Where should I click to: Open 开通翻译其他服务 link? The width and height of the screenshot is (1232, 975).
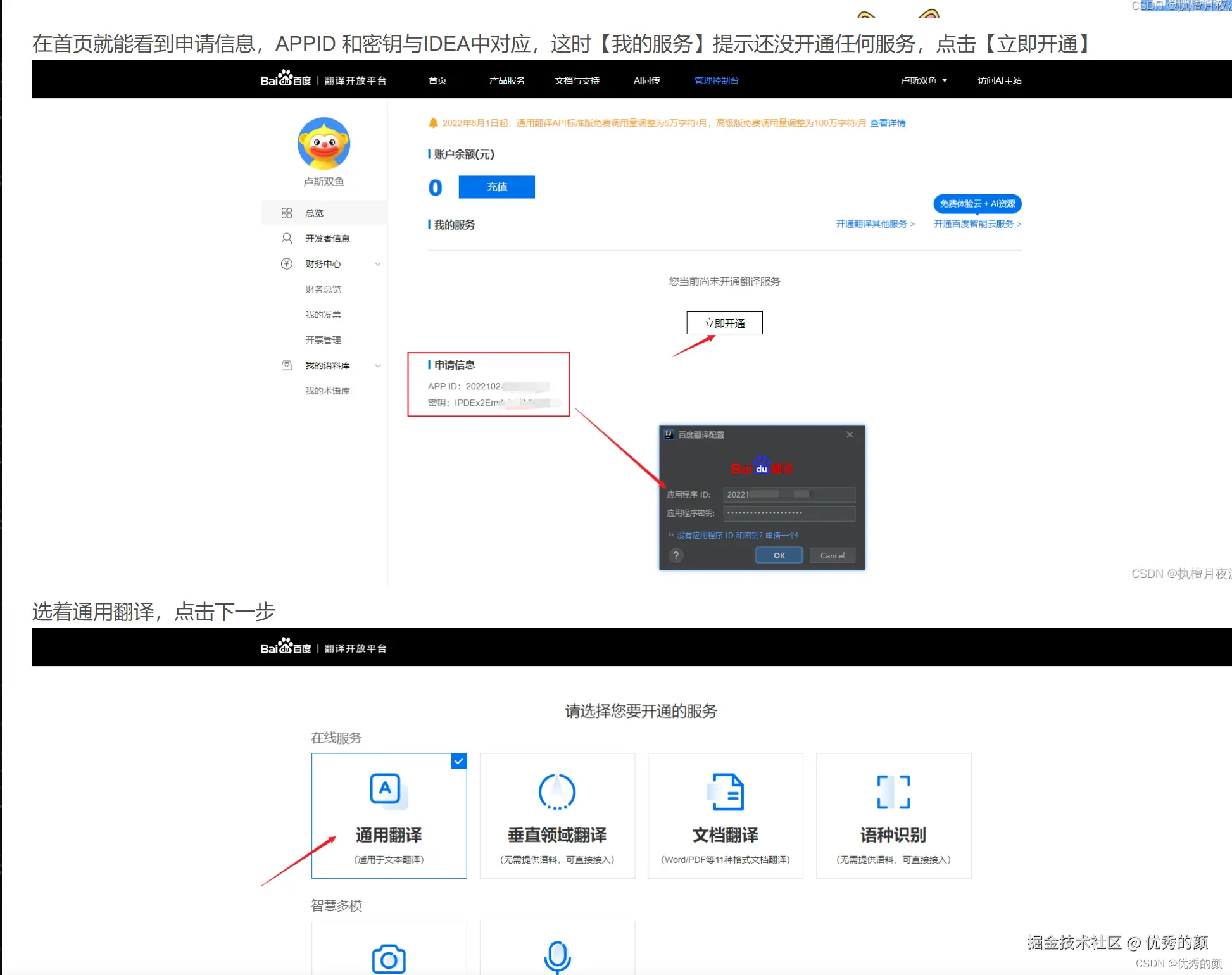point(875,224)
